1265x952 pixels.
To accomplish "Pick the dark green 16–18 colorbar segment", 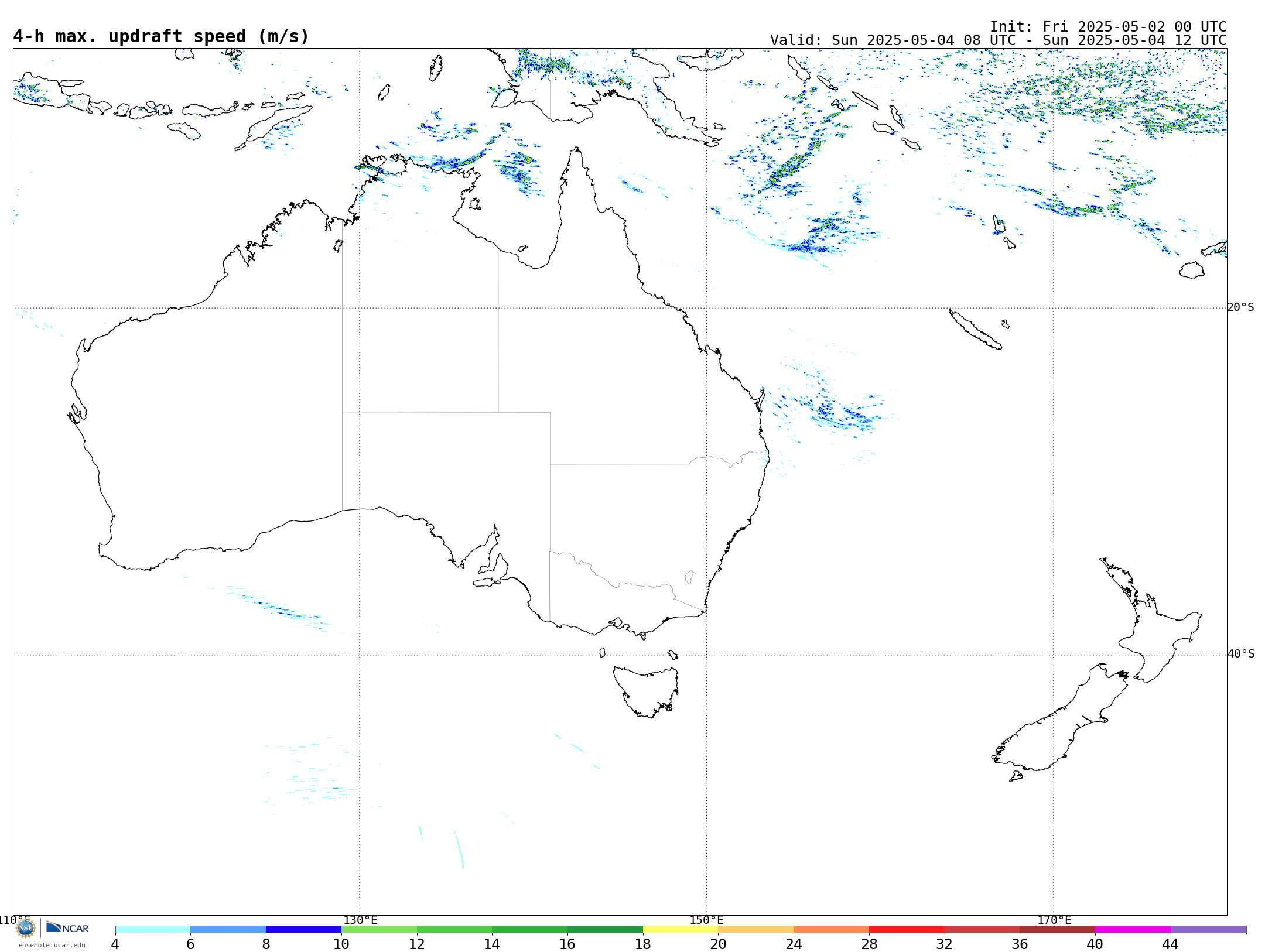I will (605, 930).
